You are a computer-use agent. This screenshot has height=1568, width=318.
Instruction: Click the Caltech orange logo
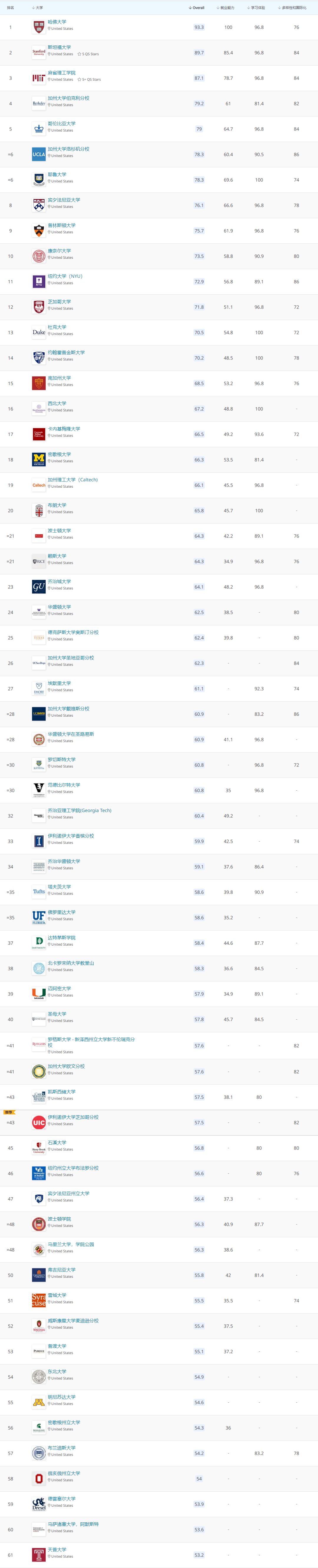(39, 485)
